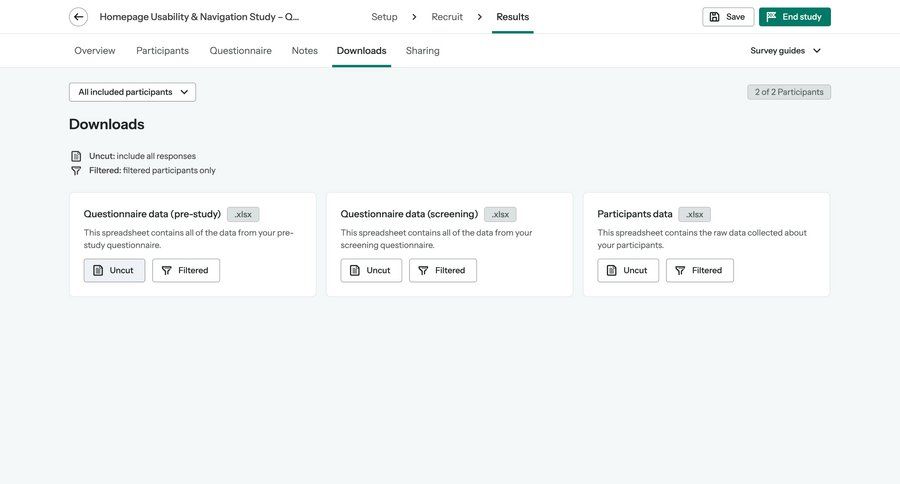Open the All included participants dropdown
This screenshot has width=900, height=484.
click(x=133, y=92)
